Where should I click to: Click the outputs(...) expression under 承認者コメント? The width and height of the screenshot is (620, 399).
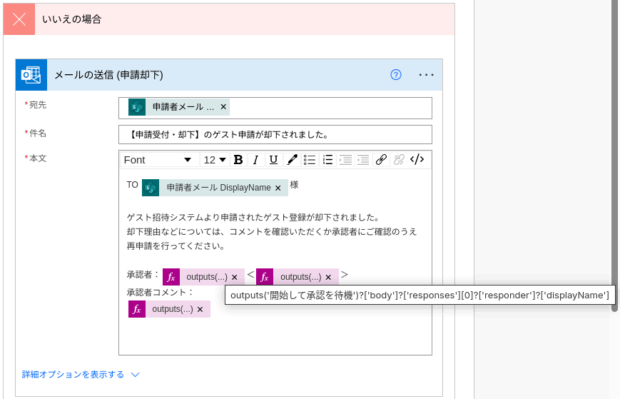(x=169, y=309)
